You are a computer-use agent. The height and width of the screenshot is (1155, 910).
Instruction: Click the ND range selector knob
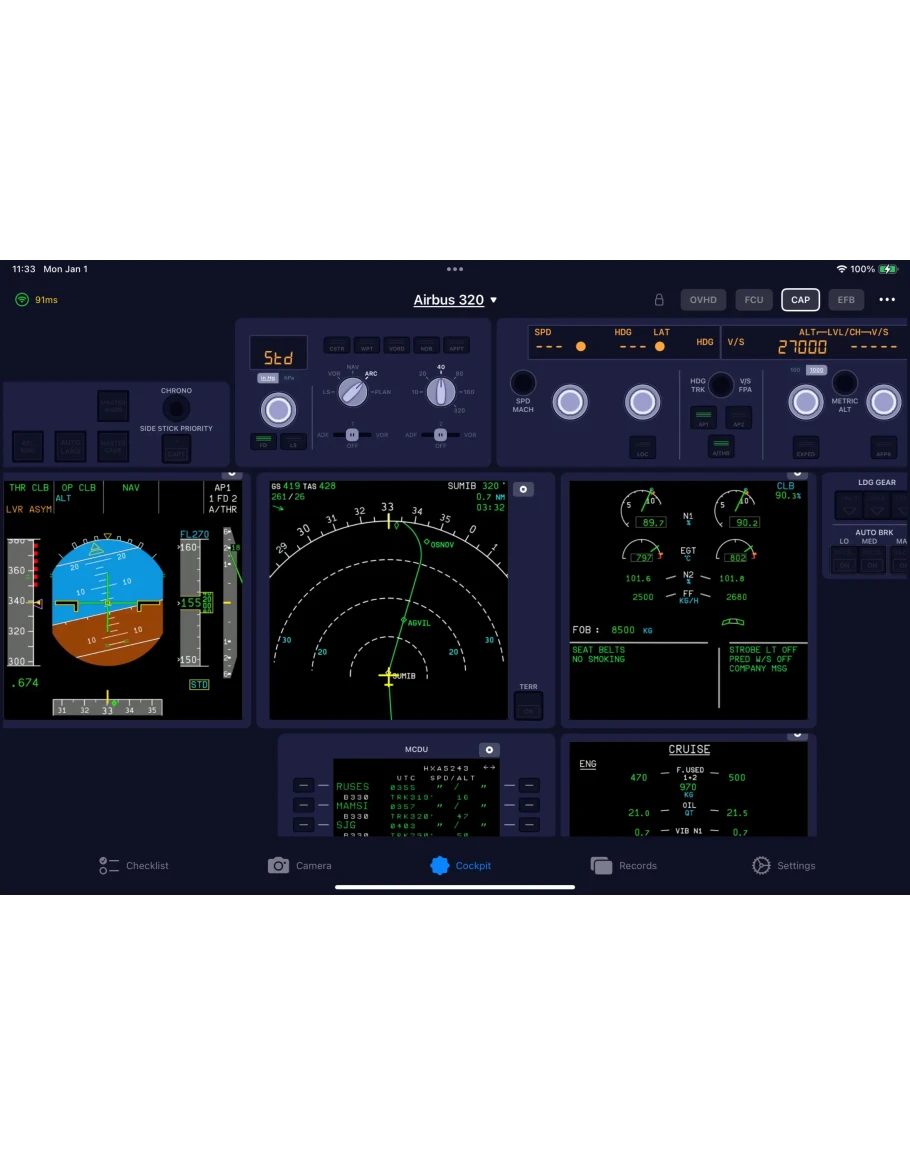pyautogui.click(x=441, y=392)
